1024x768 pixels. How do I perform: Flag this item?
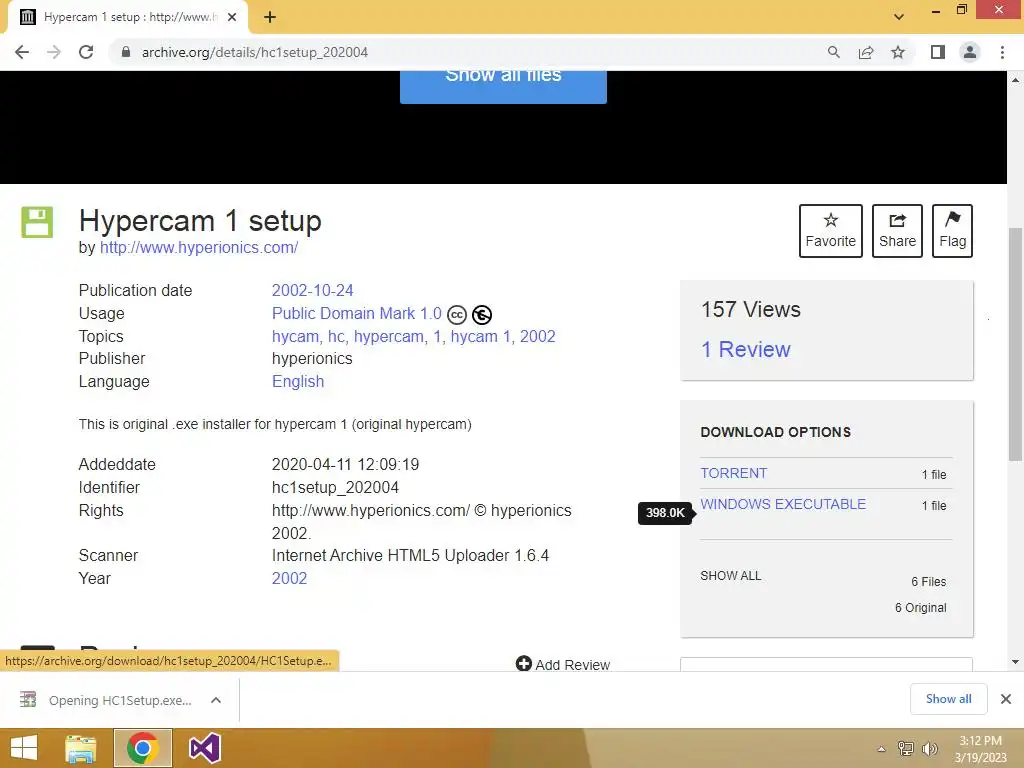(952, 231)
